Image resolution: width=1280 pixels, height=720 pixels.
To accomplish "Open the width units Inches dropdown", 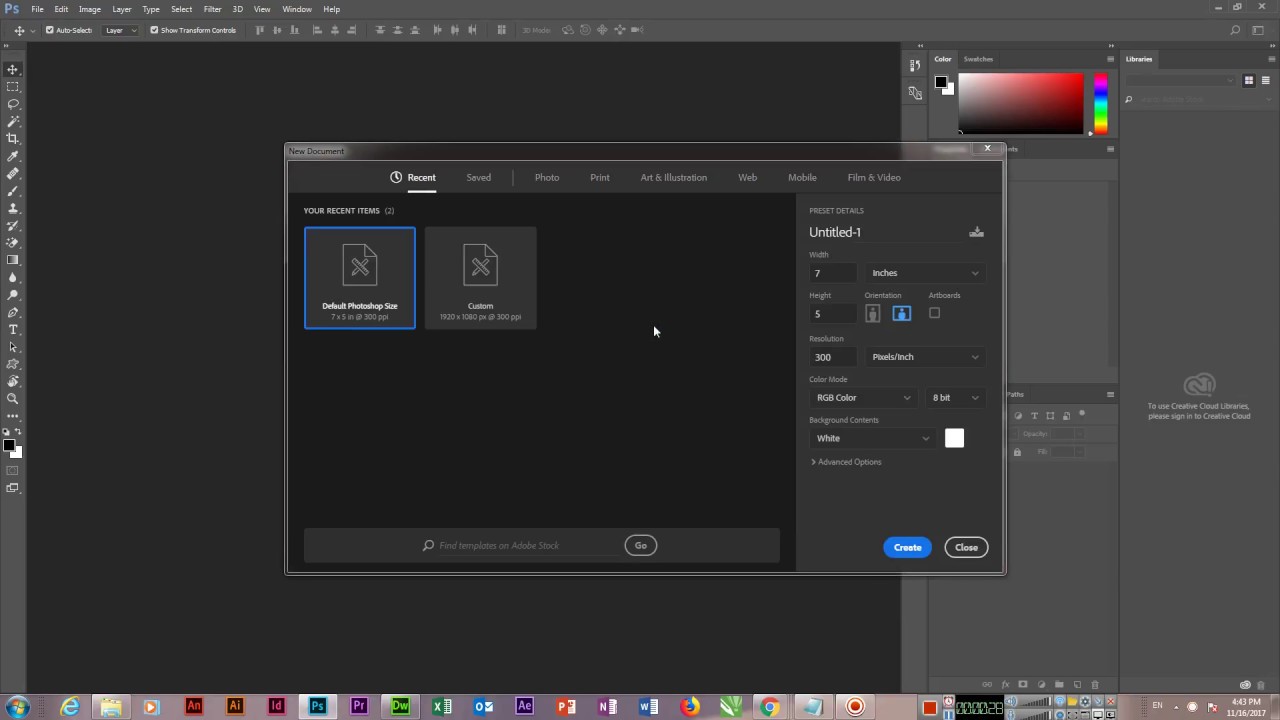I will click(925, 273).
